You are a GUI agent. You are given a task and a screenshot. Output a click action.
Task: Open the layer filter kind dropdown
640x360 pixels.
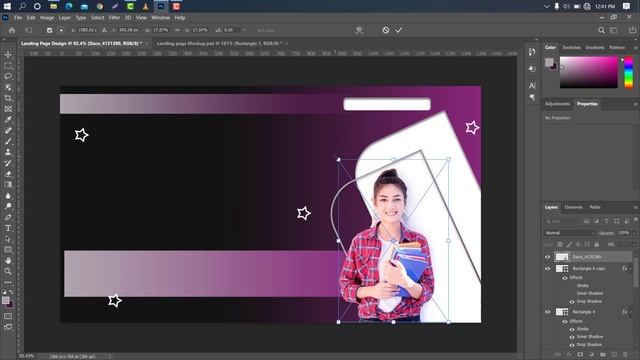click(562, 221)
